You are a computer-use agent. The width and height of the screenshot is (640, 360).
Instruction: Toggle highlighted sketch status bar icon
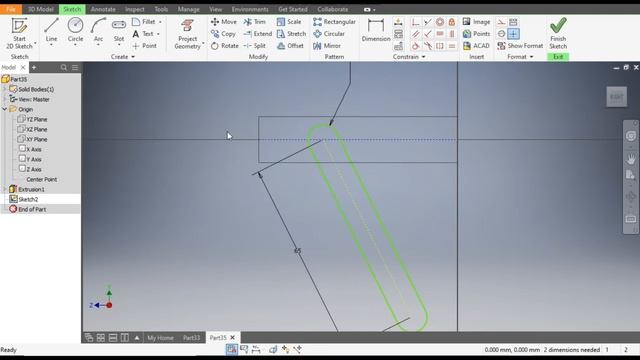coord(231,349)
